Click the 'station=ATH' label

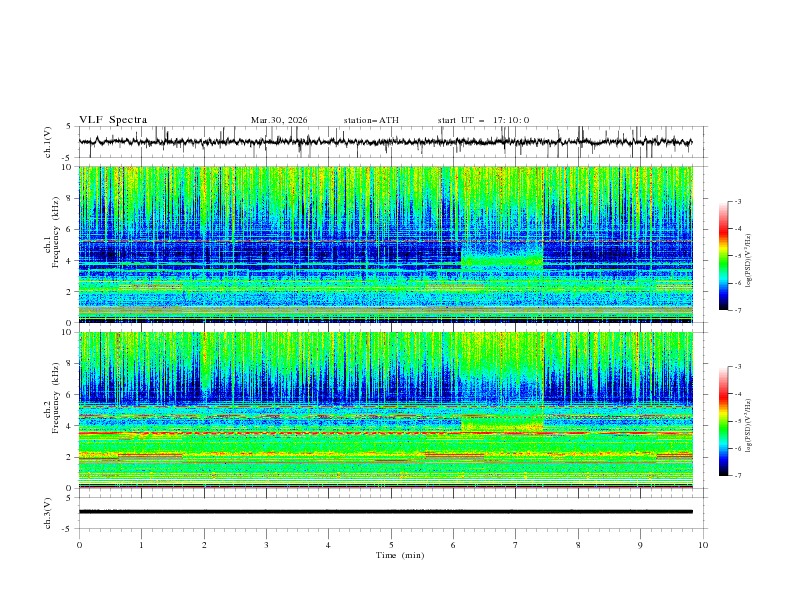pyautogui.click(x=371, y=120)
